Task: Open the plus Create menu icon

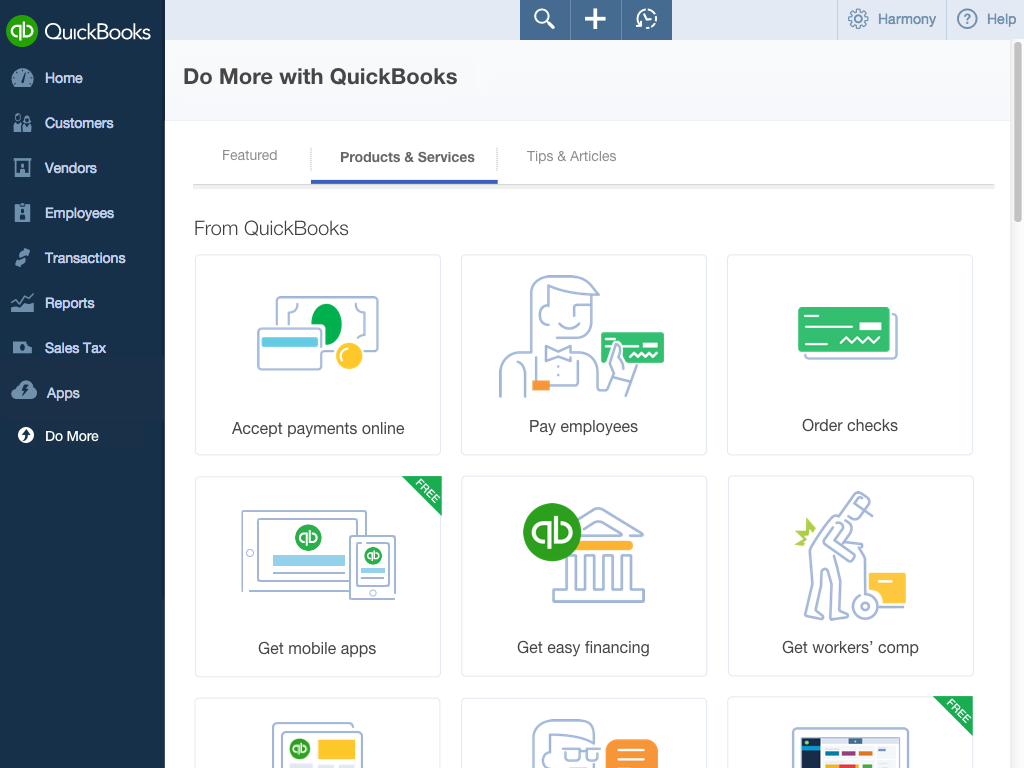Action: point(595,20)
